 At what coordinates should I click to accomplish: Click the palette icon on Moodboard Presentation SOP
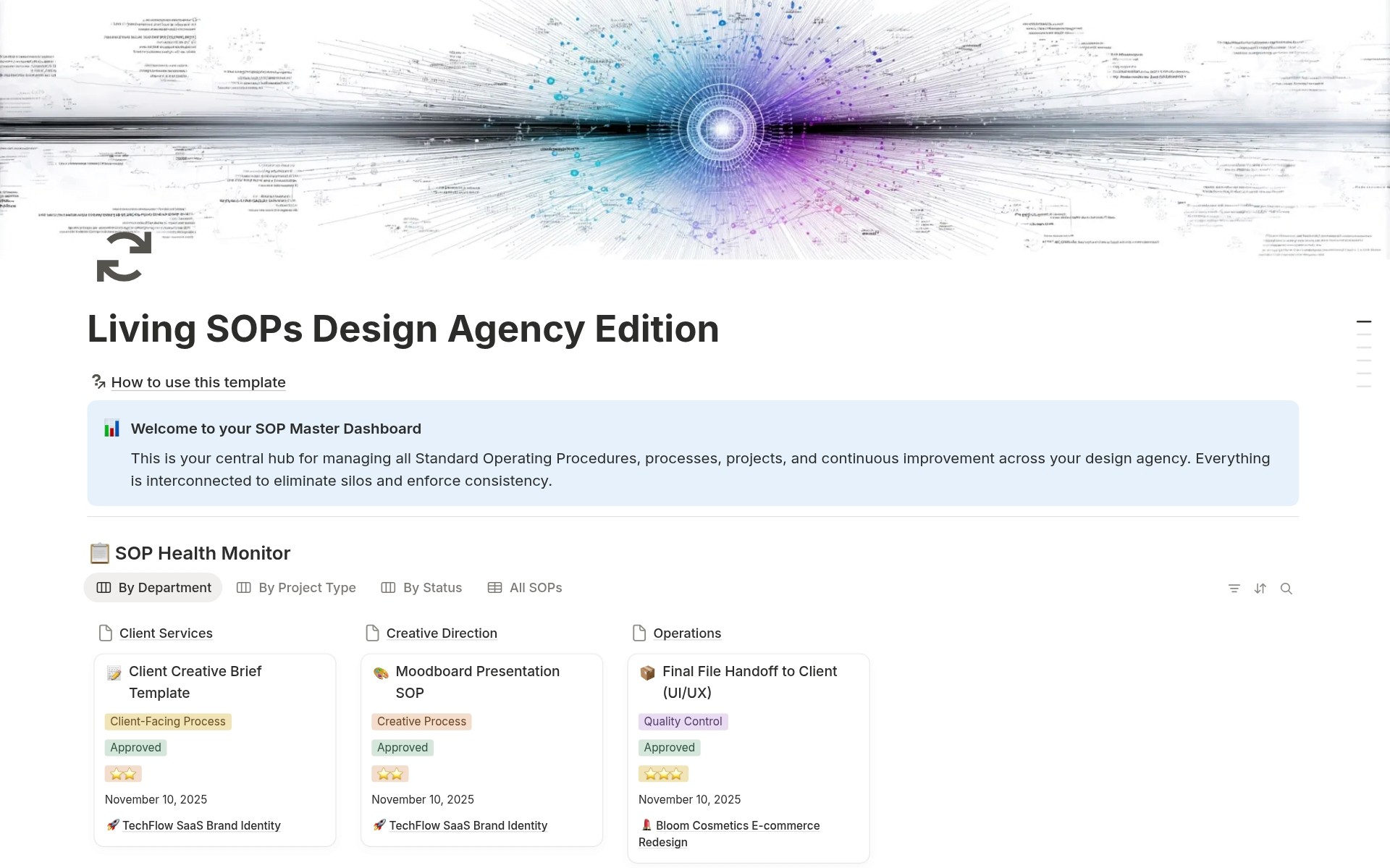coord(381,672)
